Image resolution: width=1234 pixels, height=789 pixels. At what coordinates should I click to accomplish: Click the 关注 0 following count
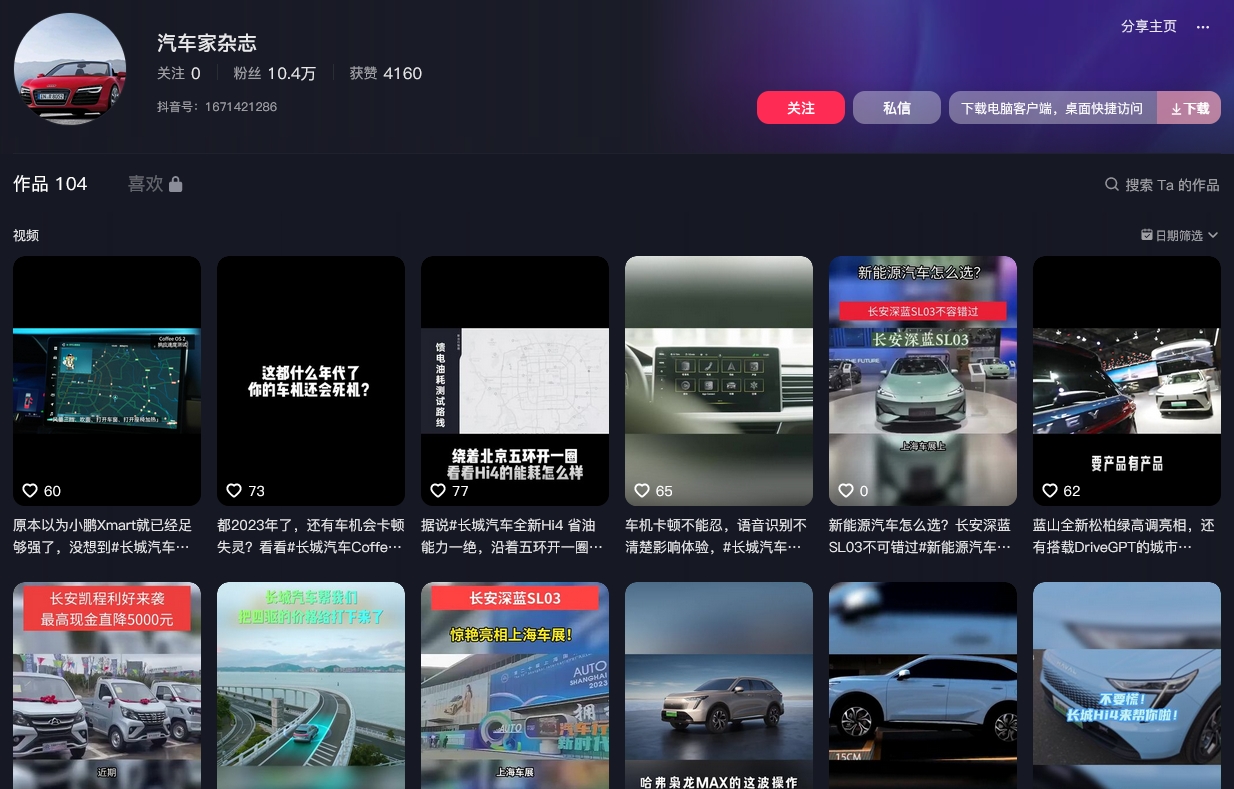(x=179, y=73)
